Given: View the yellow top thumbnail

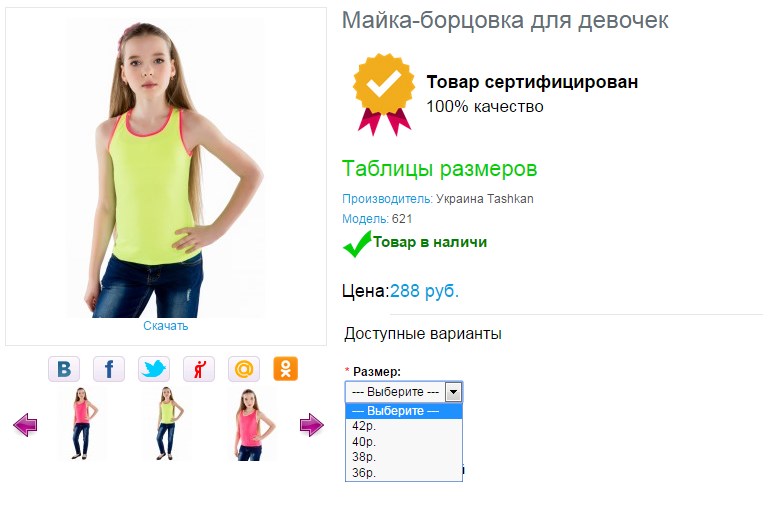Looking at the screenshot, I should click(168, 424).
